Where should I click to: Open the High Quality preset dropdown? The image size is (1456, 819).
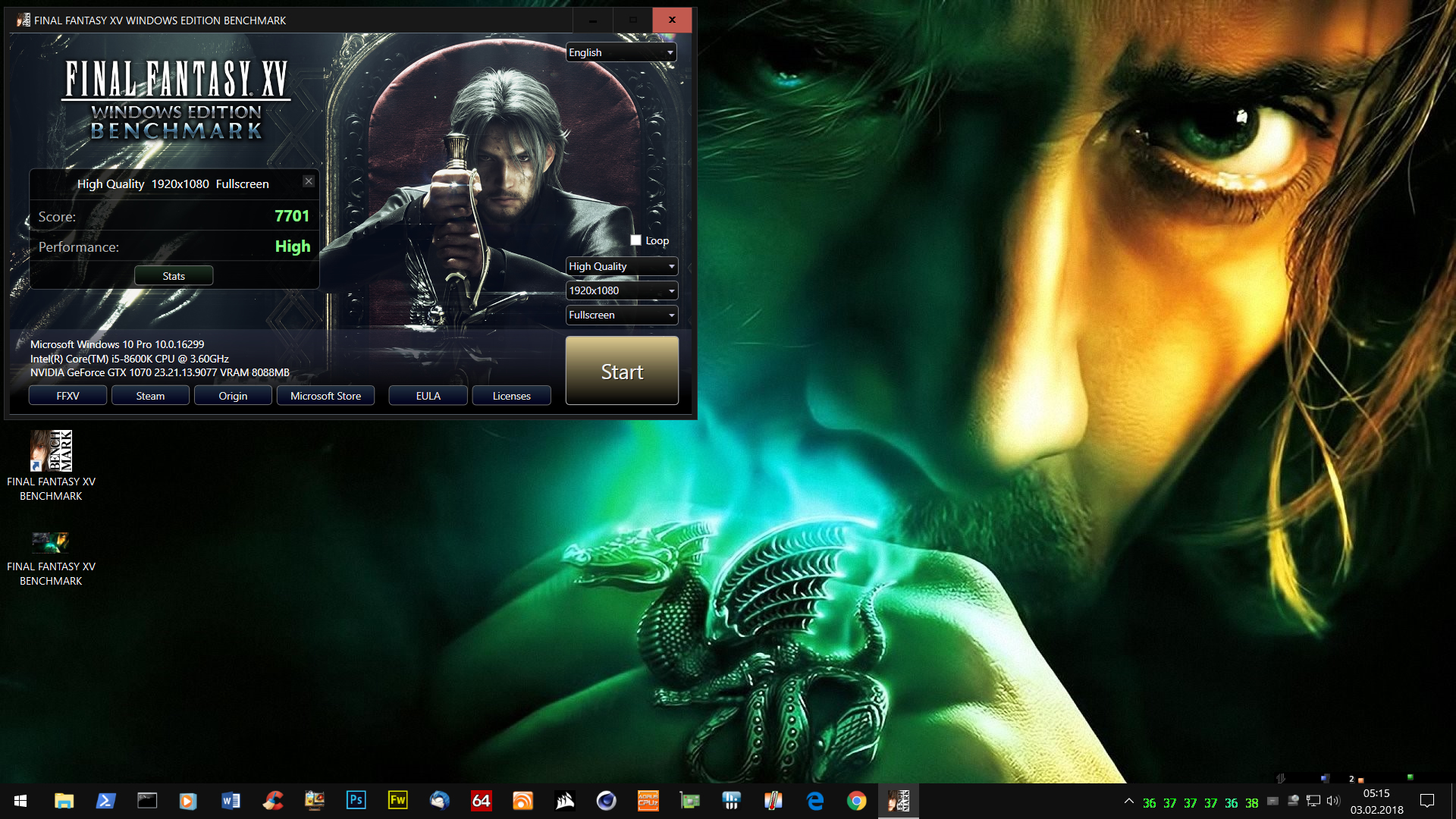[x=621, y=266]
